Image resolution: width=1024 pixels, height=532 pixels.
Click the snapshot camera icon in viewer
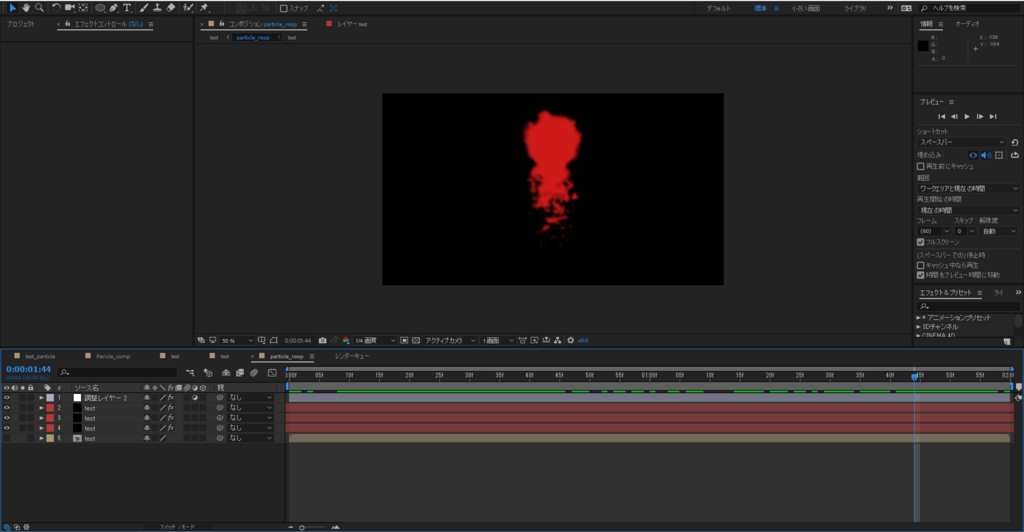point(323,340)
